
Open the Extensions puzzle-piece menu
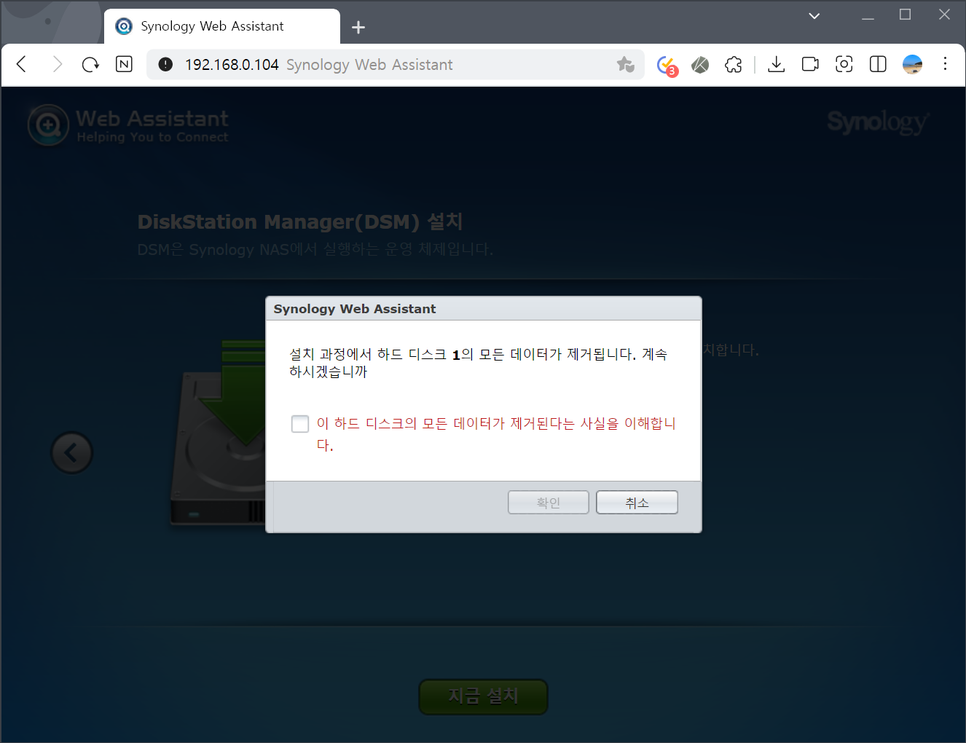point(733,64)
